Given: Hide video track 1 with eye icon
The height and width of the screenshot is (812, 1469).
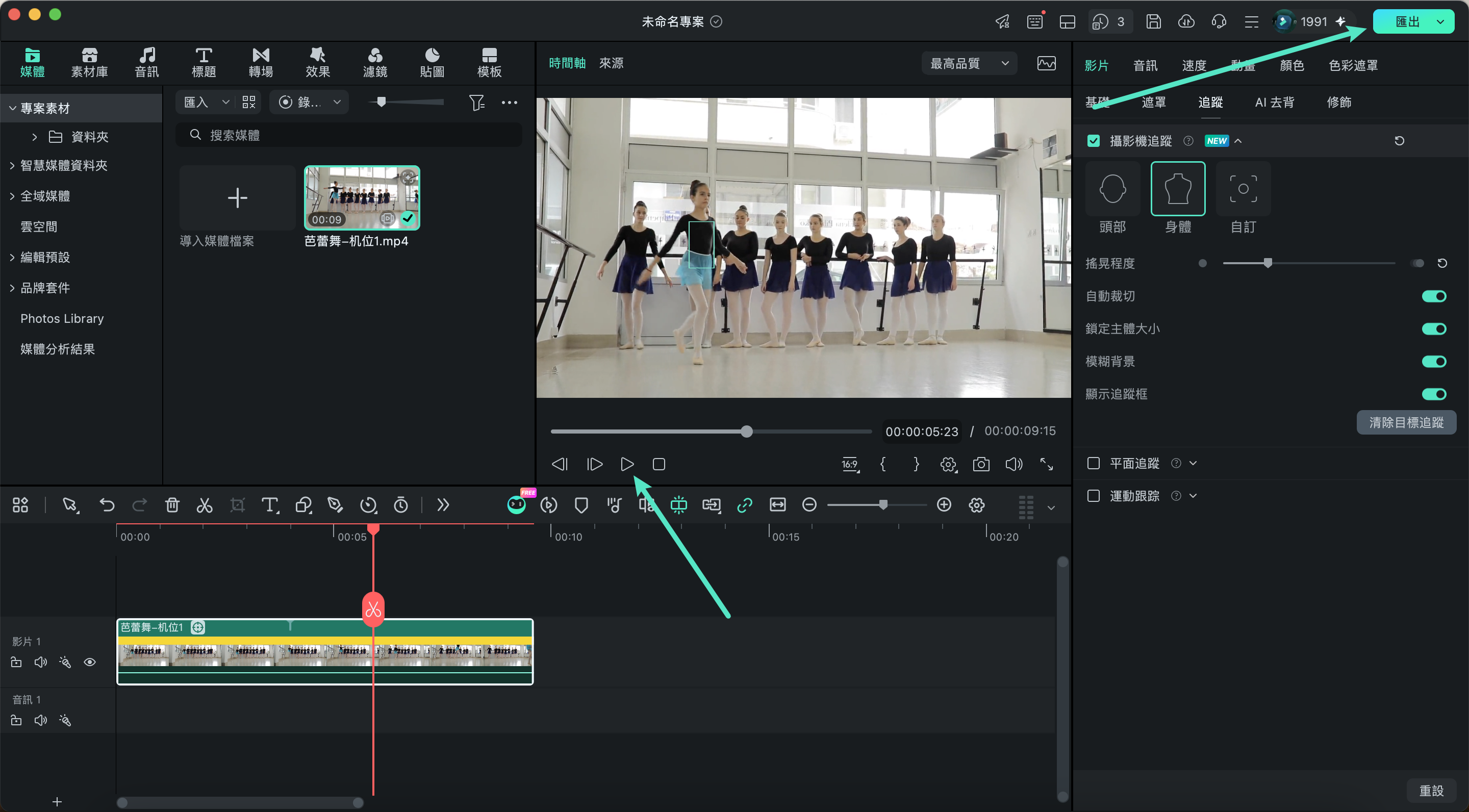Looking at the screenshot, I should tap(90, 662).
